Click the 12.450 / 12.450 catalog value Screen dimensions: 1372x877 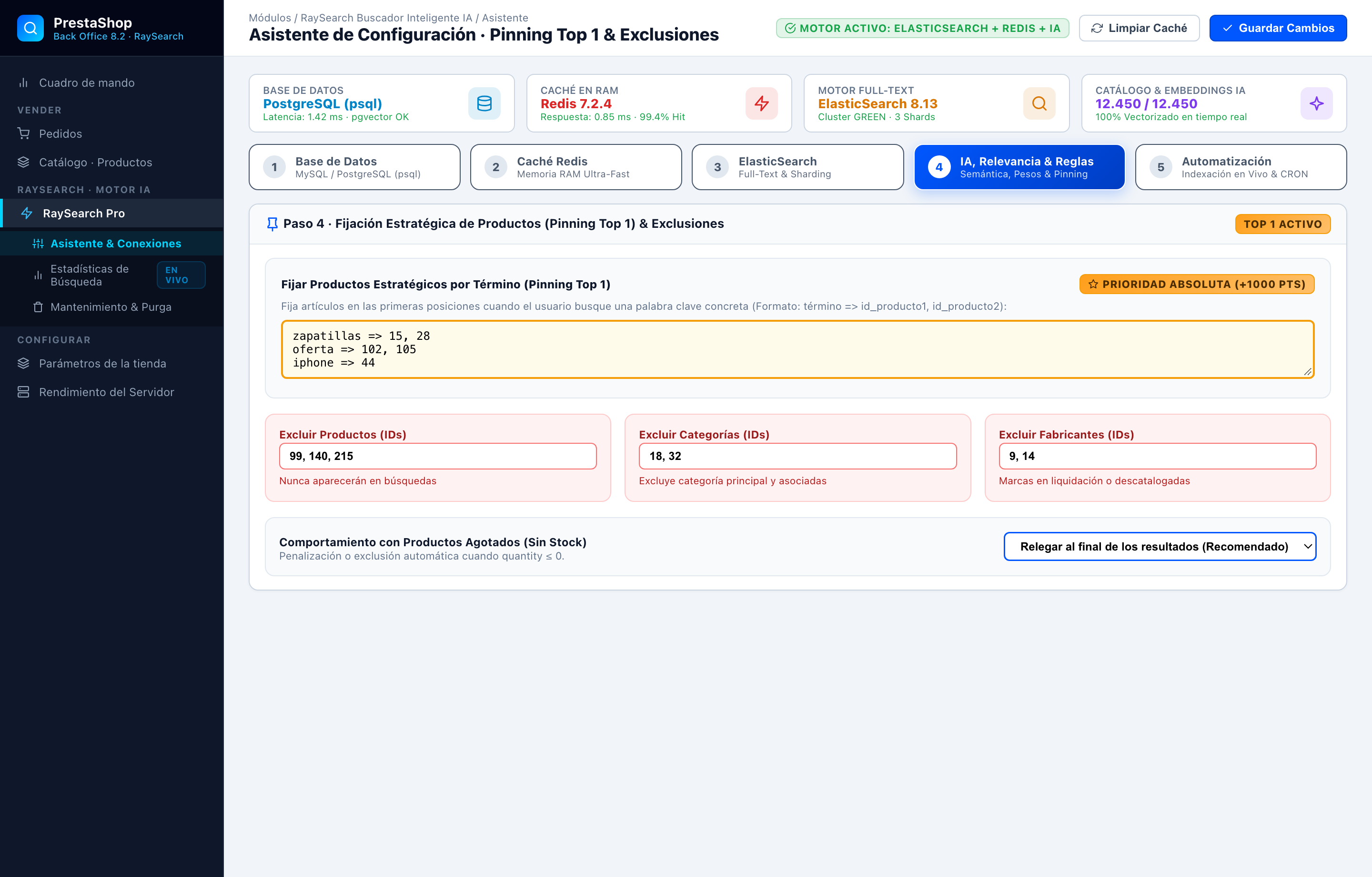point(1146,104)
